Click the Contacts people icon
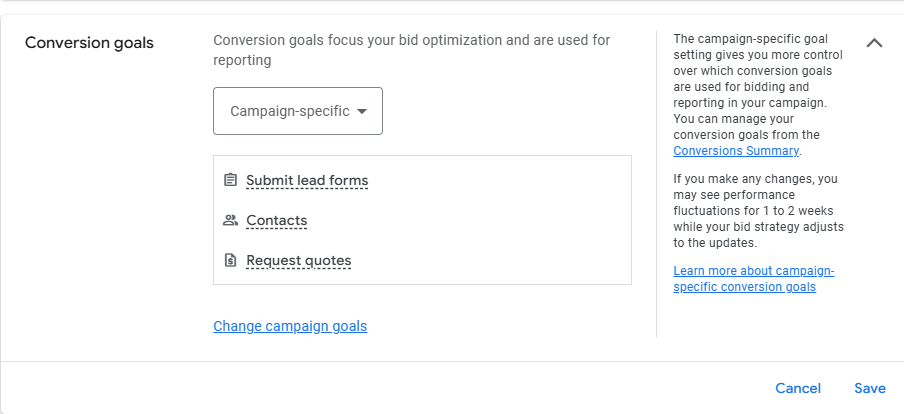Viewport: 904px width, 414px height. (x=230, y=220)
